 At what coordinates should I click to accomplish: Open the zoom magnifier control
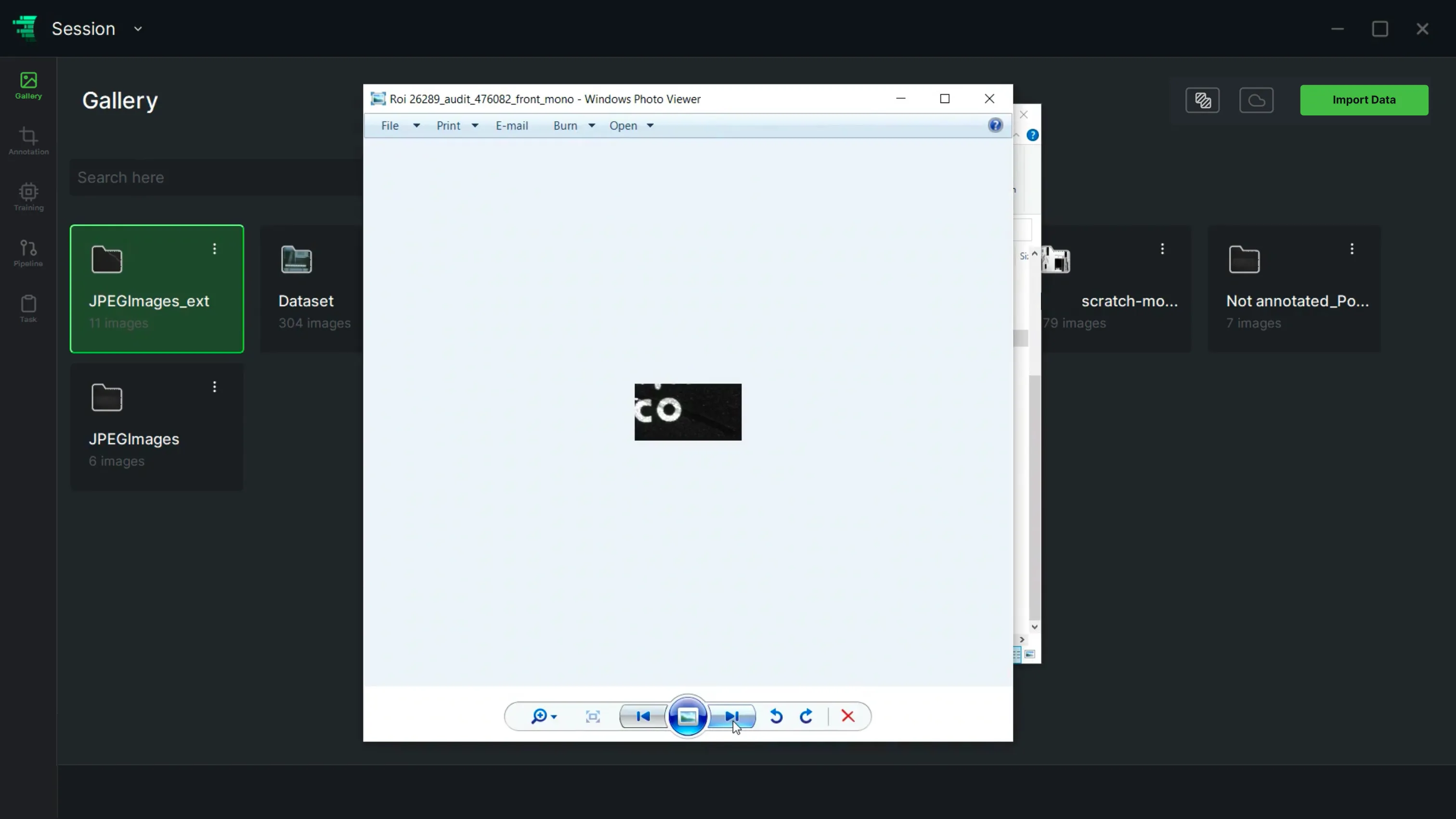543,716
